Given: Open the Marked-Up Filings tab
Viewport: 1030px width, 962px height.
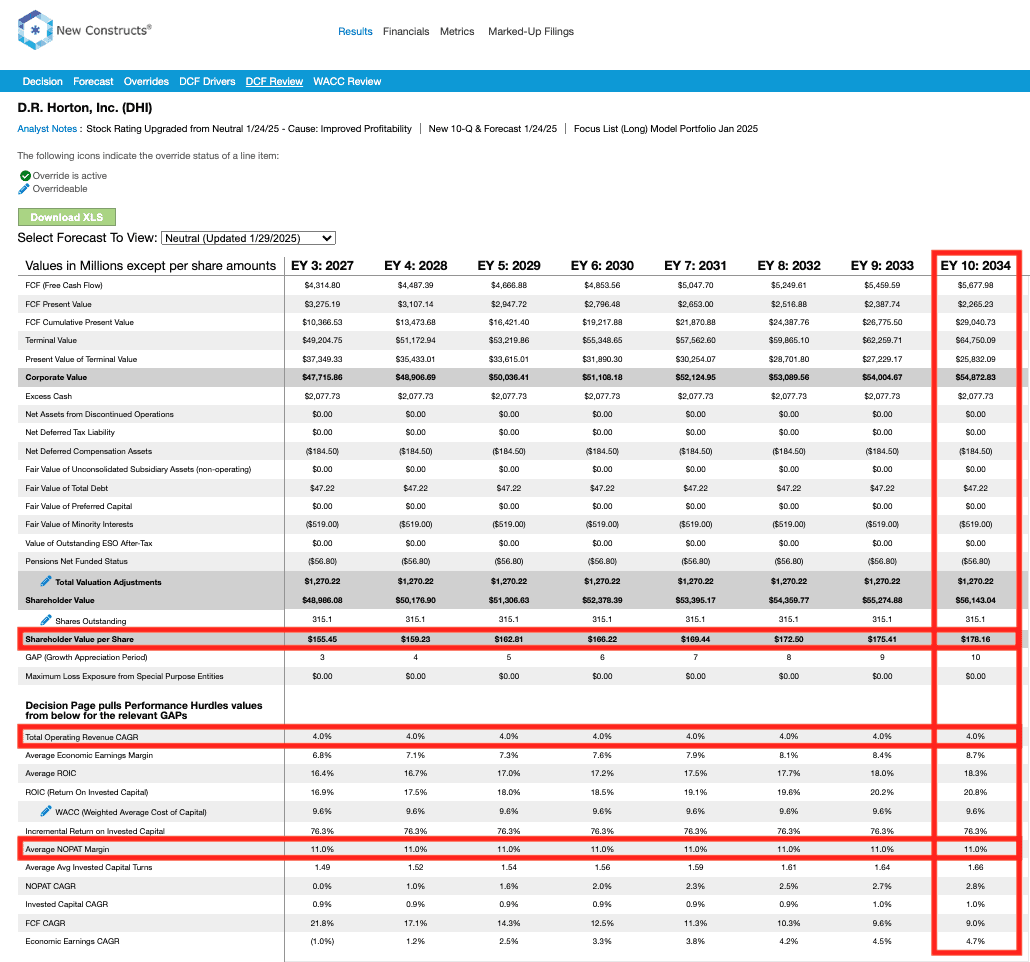Looking at the screenshot, I should pos(531,32).
